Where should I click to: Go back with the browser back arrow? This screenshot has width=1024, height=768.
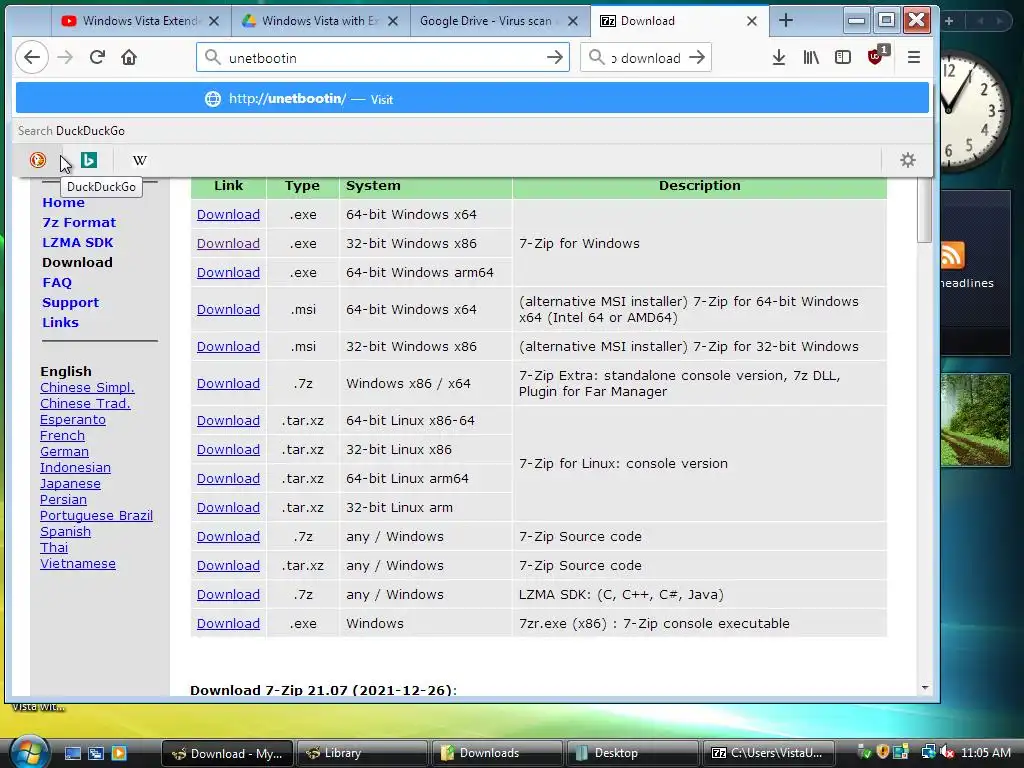tap(31, 57)
